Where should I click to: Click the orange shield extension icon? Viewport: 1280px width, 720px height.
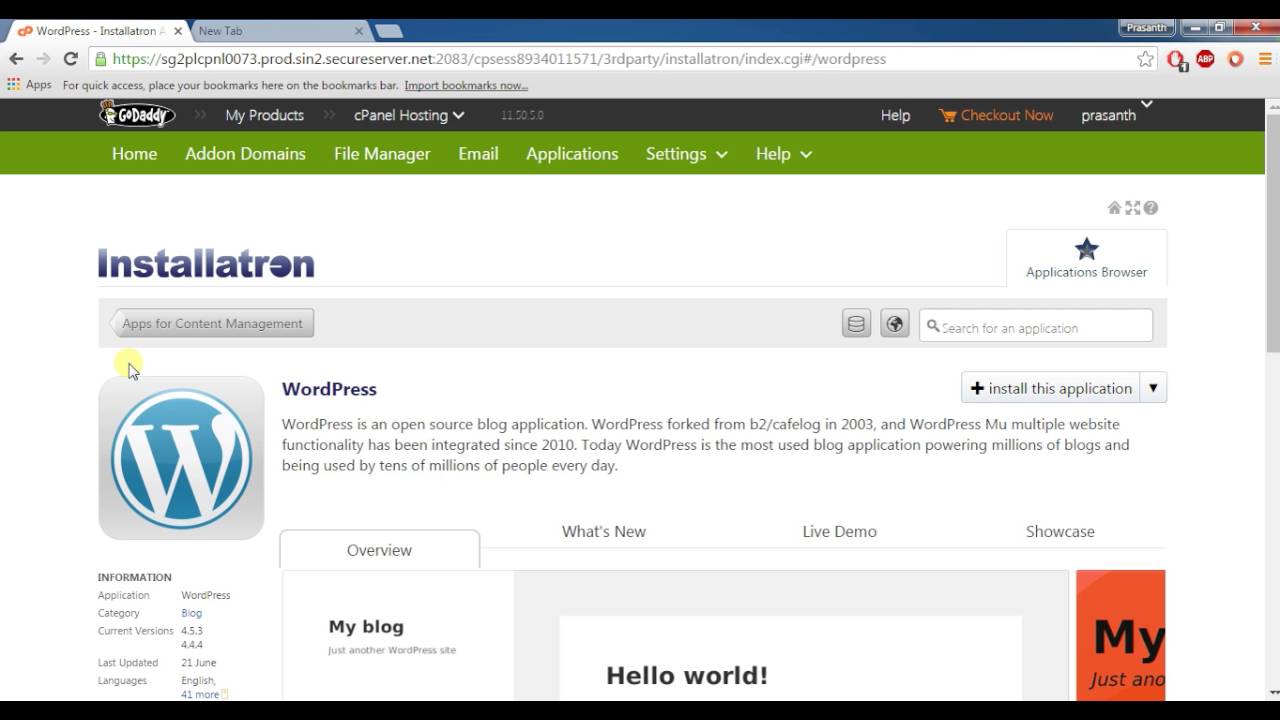click(1235, 59)
